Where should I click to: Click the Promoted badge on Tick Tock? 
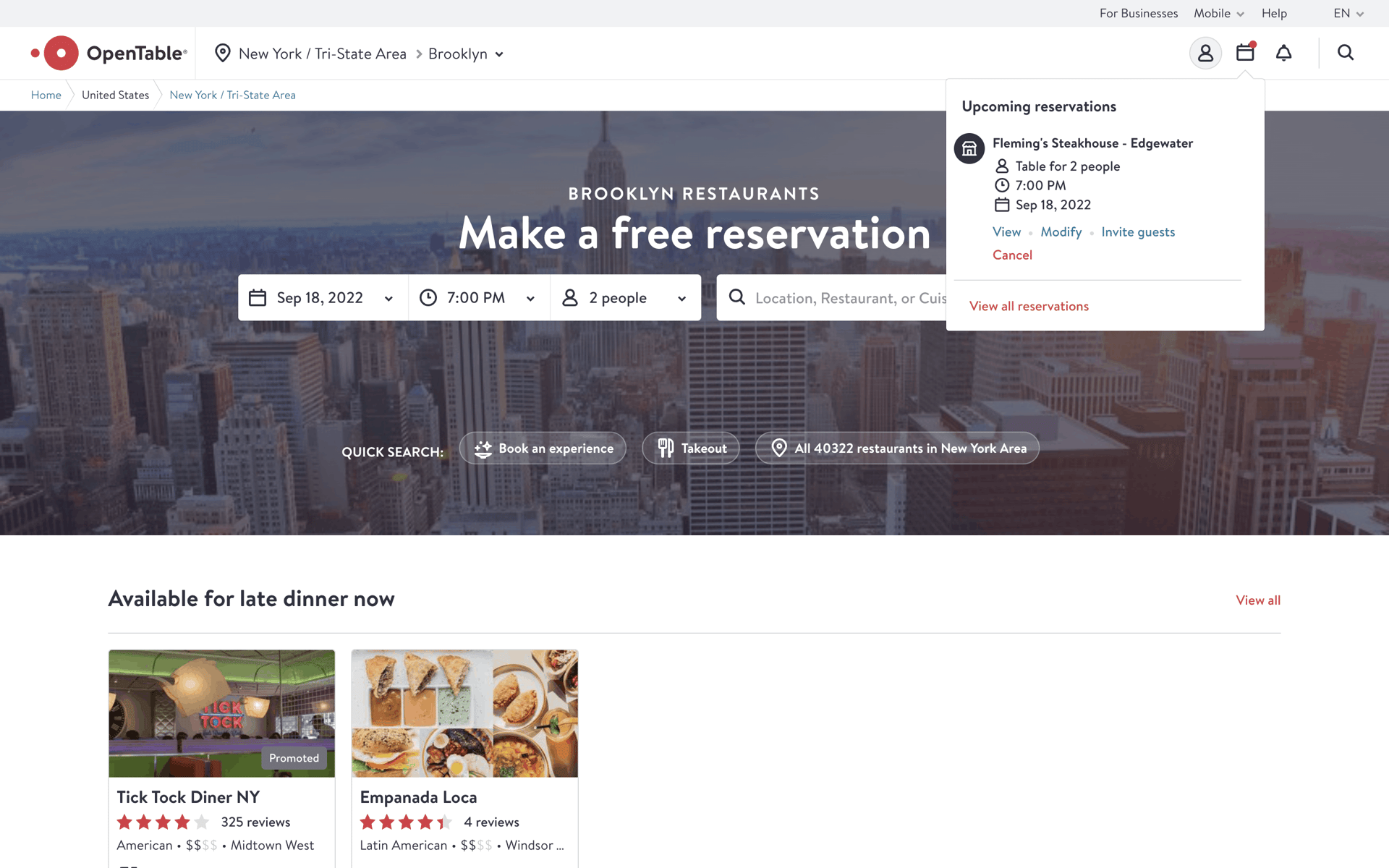coord(294,758)
